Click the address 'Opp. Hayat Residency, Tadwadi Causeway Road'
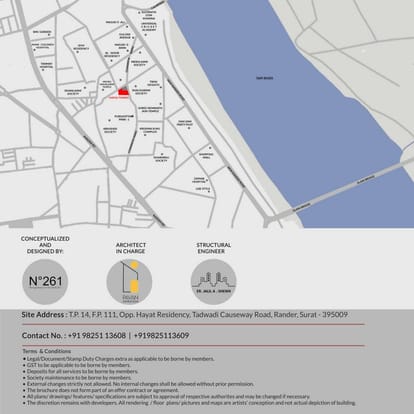 point(196,315)
